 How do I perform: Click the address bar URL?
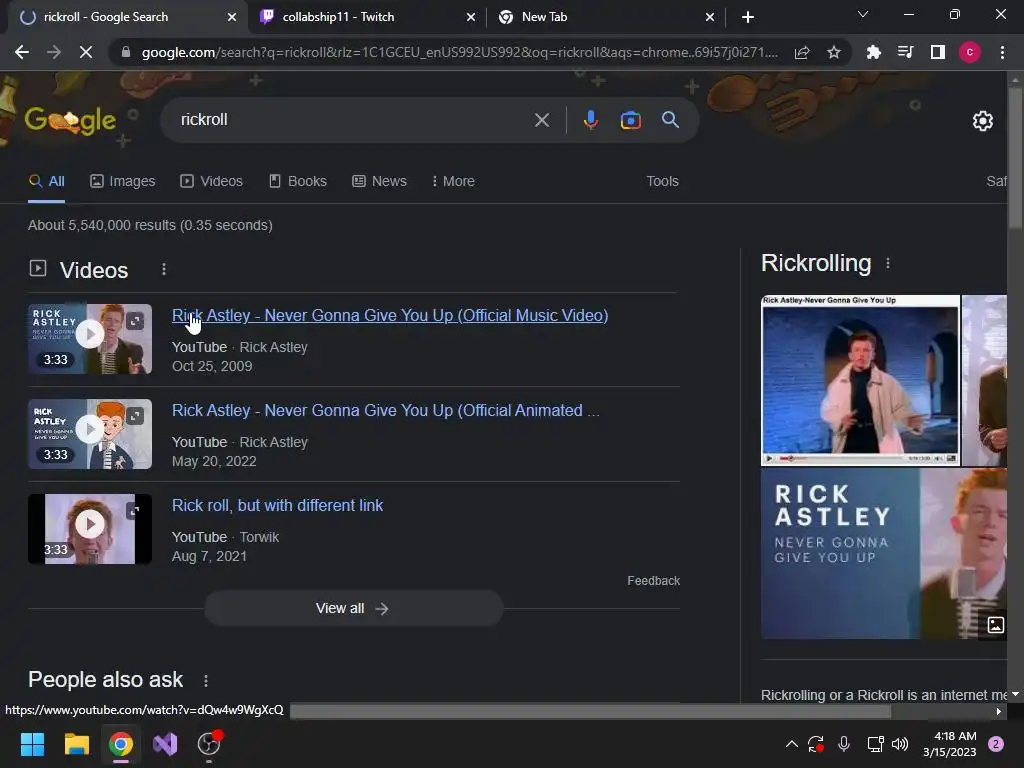pyautogui.click(x=459, y=52)
